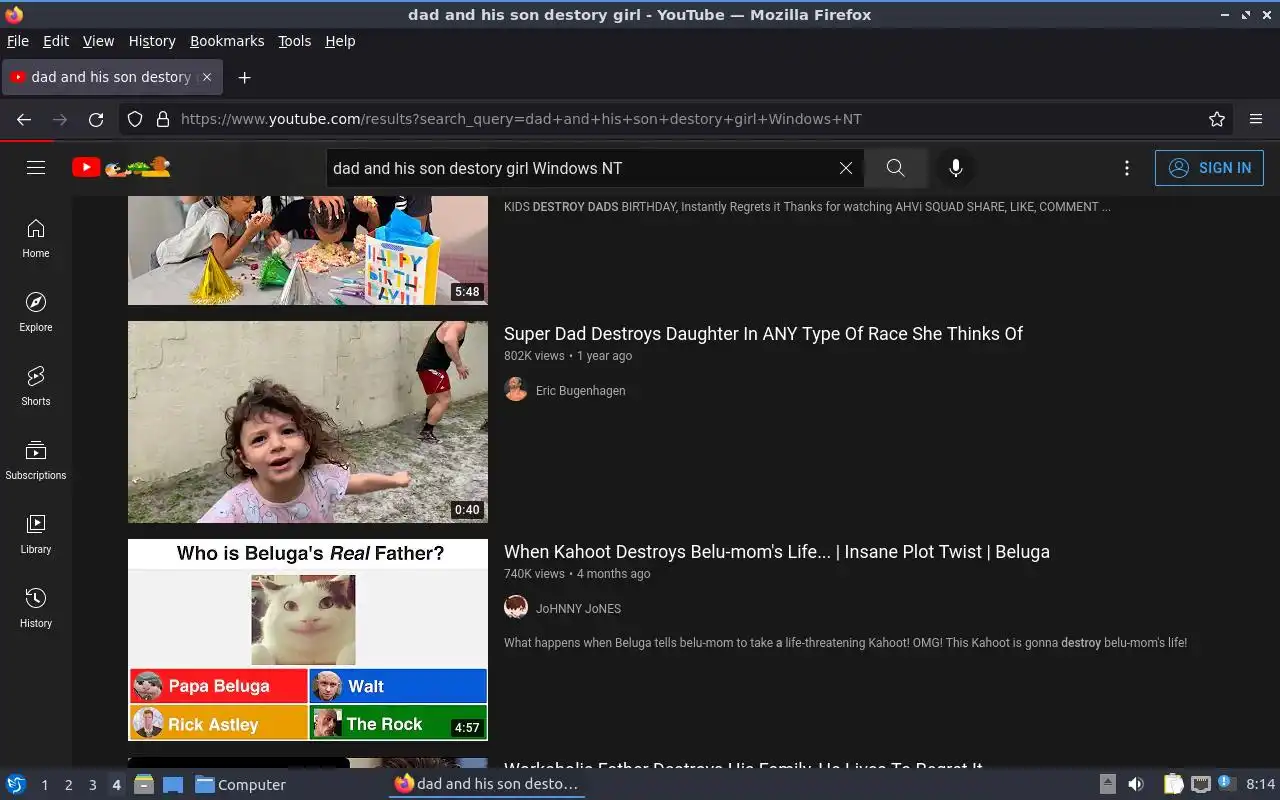Viewport: 1280px width, 800px height.
Task: Click the site padlock icon
Action: (x=162, y=119)
